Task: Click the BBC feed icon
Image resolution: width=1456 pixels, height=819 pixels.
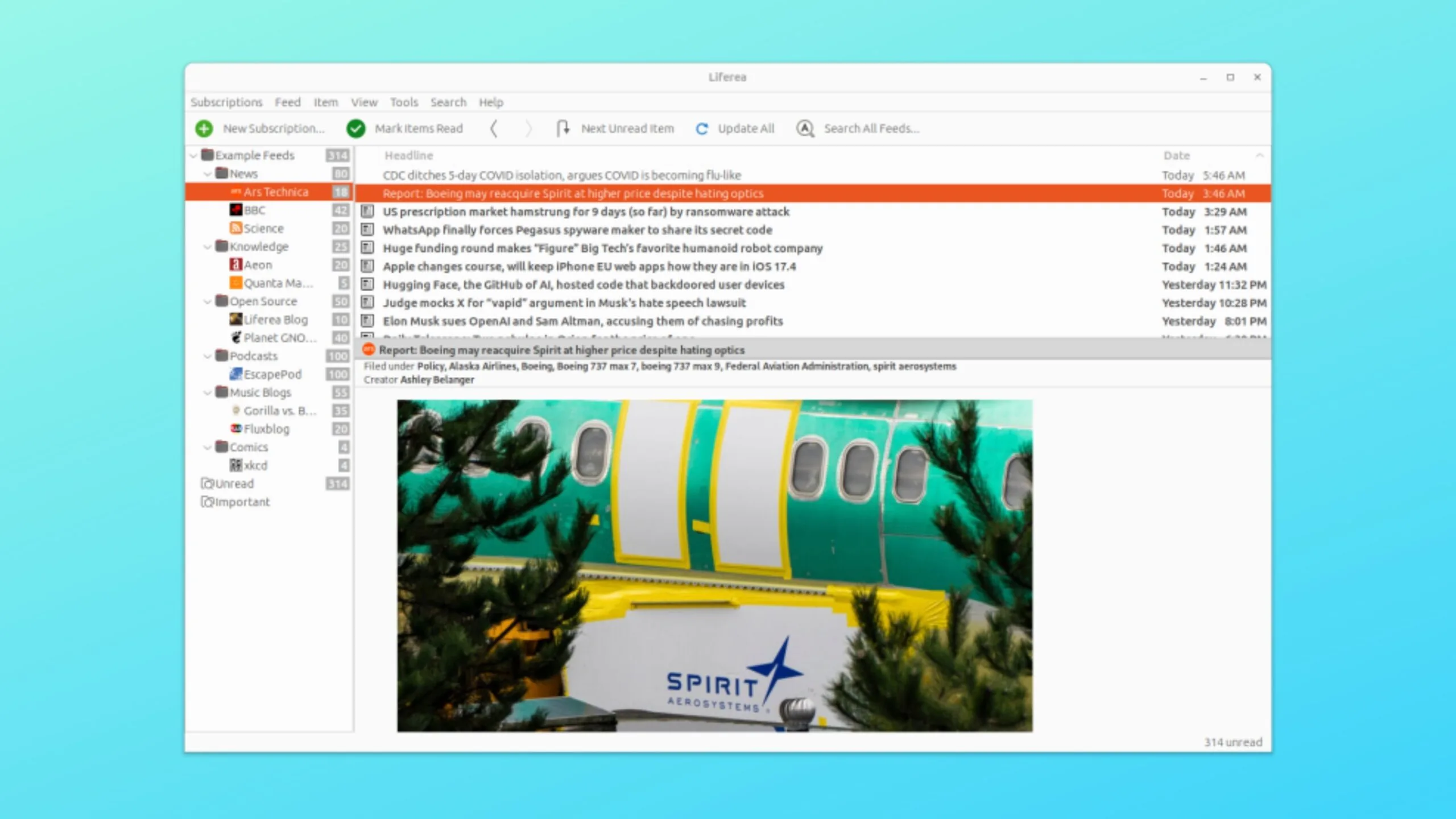Action: click(x=236, y=210)
